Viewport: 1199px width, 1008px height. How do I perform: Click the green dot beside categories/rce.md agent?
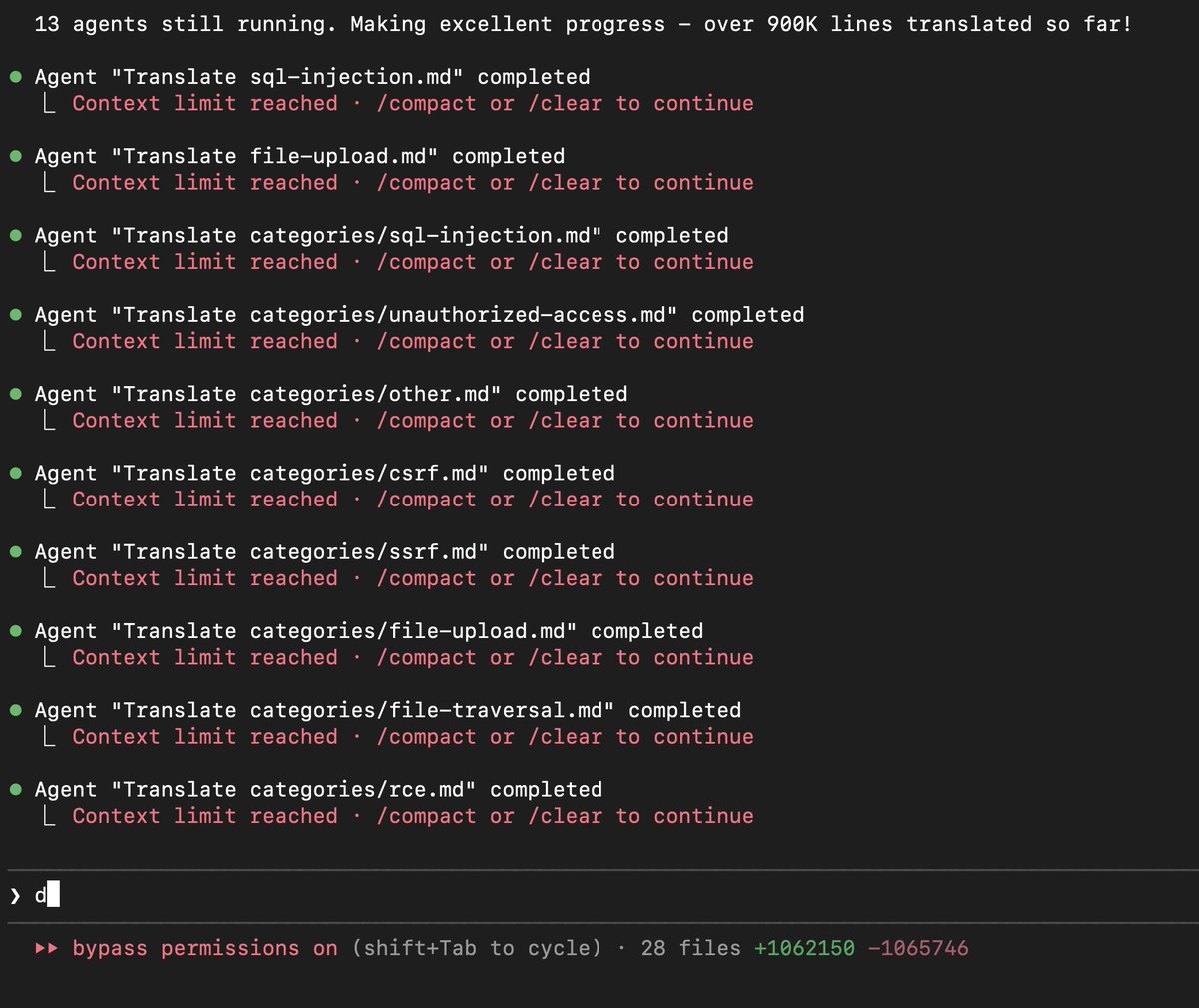click(x=15, y=789)
